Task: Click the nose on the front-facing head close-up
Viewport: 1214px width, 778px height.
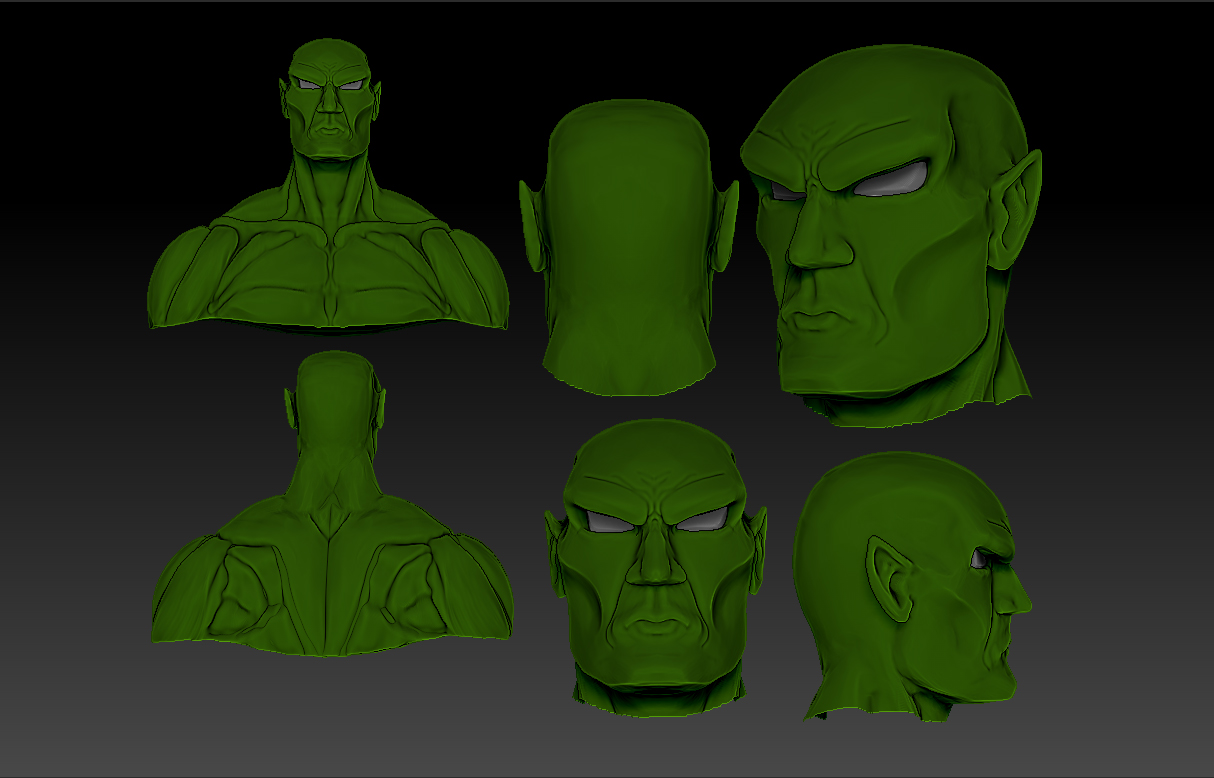Action: [x=653, y=562]
